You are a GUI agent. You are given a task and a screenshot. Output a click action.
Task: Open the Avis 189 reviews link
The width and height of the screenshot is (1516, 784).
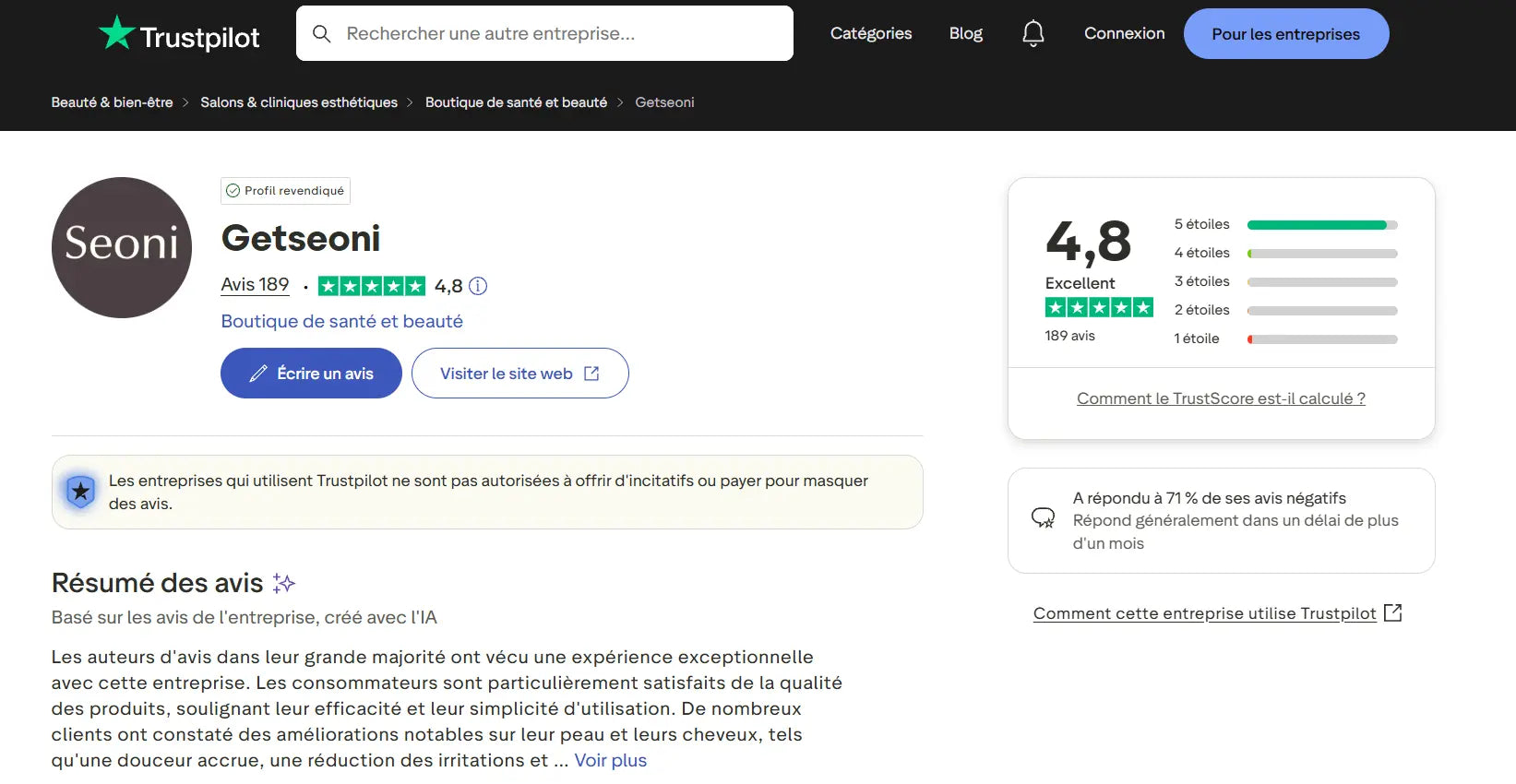point(255,285)
